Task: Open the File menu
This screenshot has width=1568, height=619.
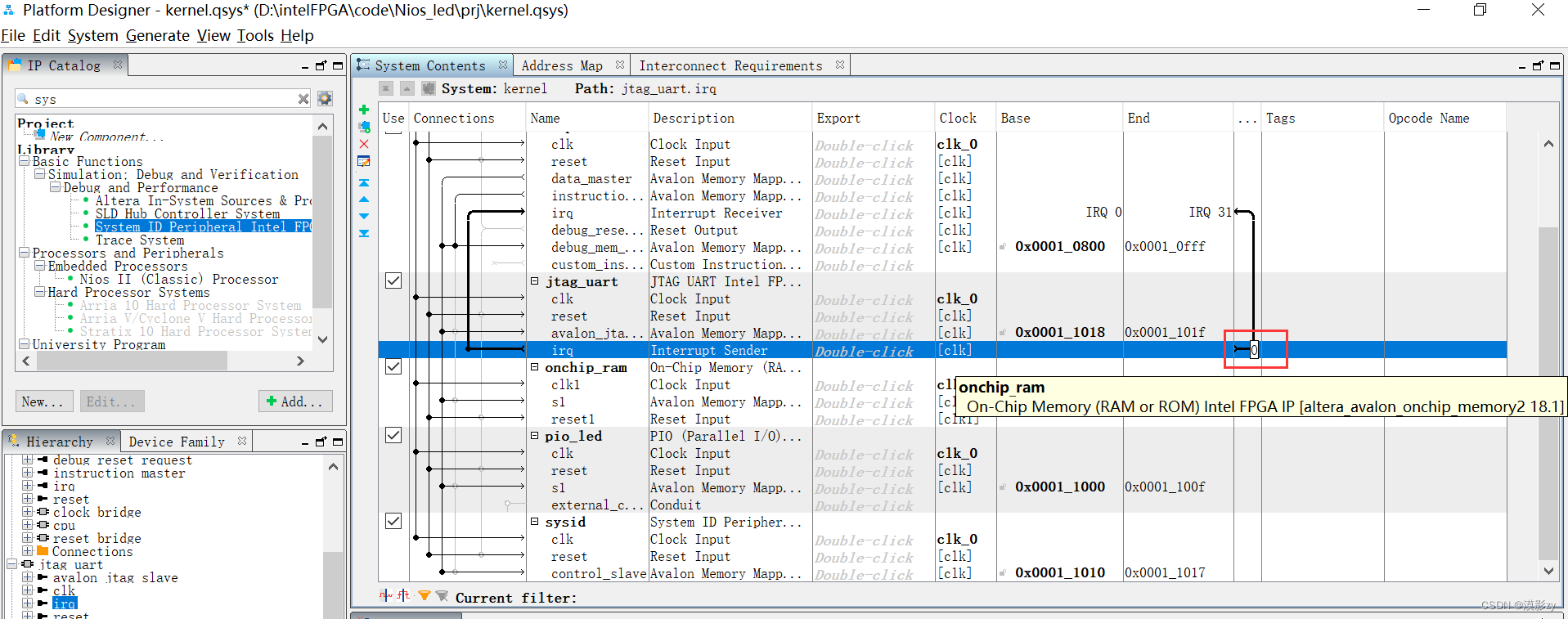Action: pos(13,35)
